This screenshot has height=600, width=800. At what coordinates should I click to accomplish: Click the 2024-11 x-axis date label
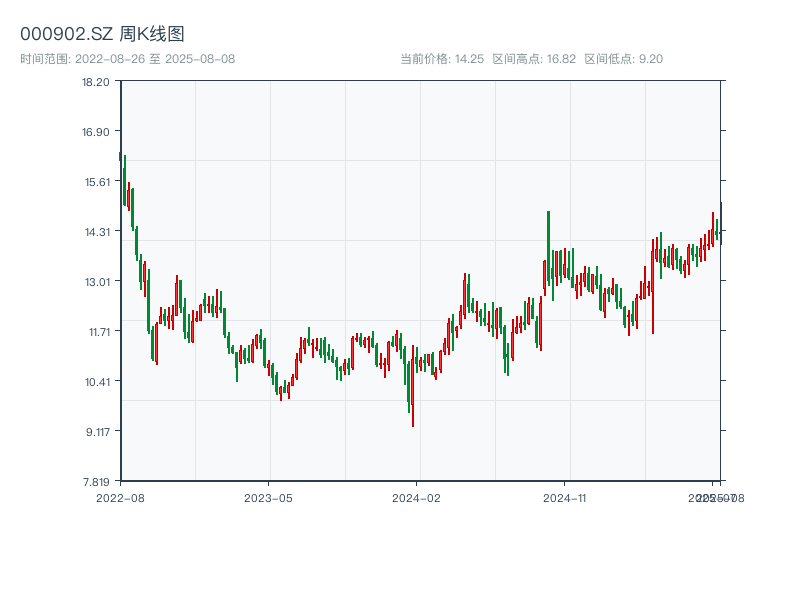coord(566,497)
